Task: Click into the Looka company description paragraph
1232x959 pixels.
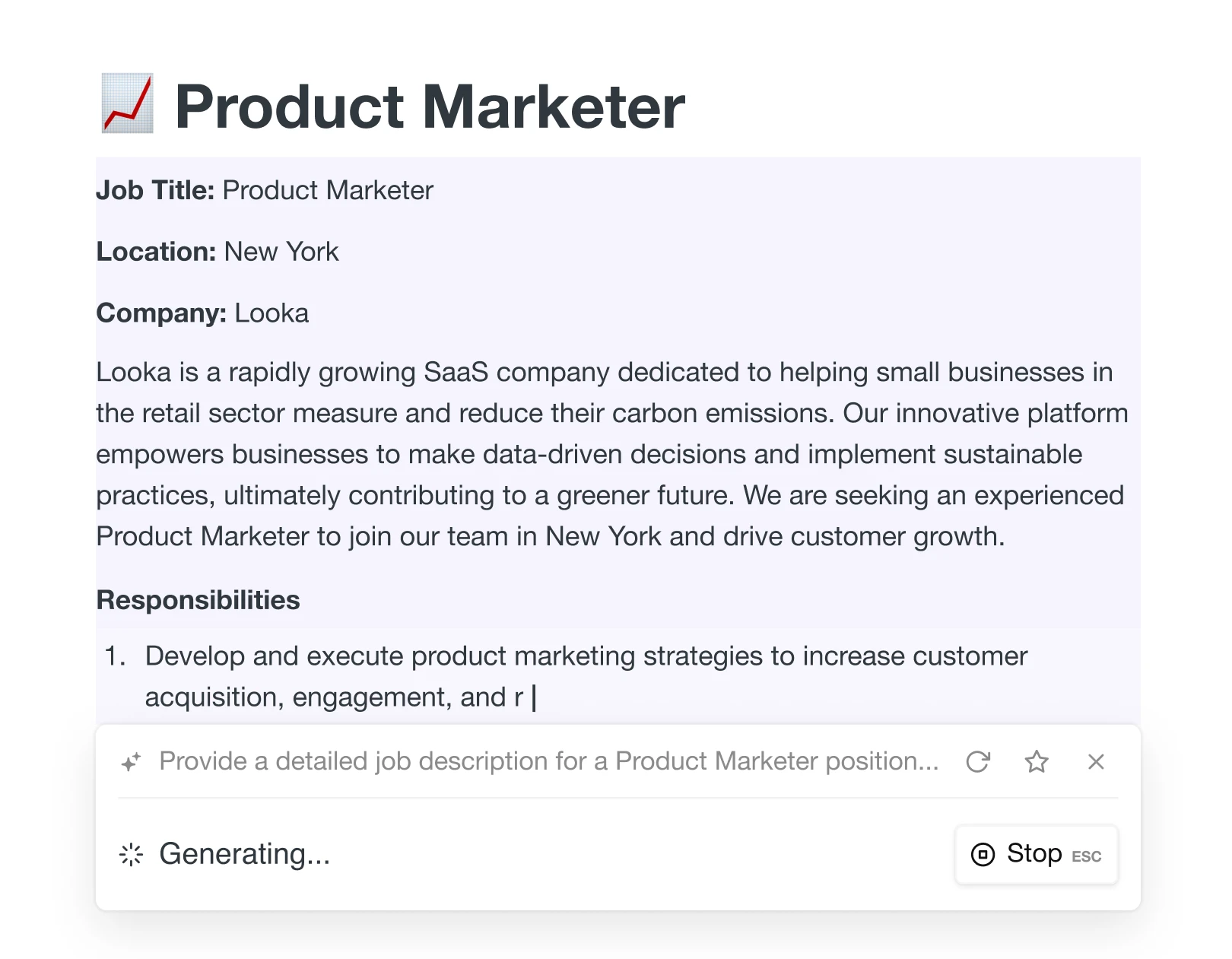Action: 608,454
